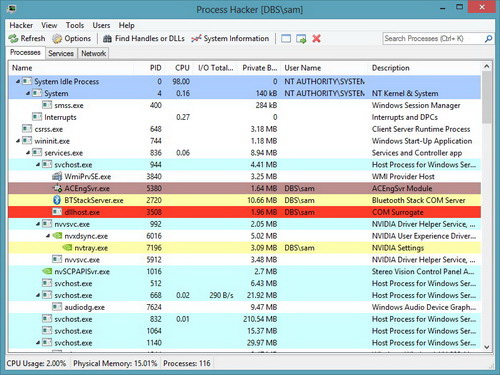The image size is (500, 375).
Task: Collapse the wininit.exe tree node
Action: [18, 141]
